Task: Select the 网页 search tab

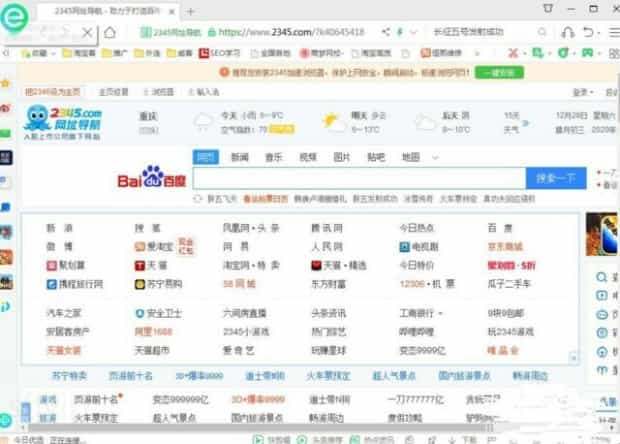Action: [x=206, y=157]
